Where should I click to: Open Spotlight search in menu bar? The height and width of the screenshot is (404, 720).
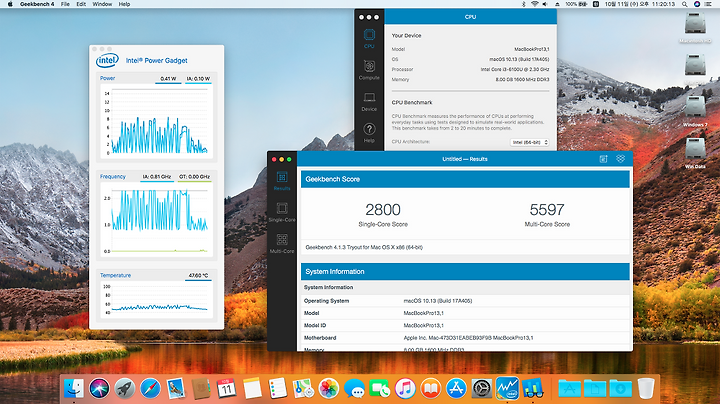pyautogui.click(x=684, y=4)
